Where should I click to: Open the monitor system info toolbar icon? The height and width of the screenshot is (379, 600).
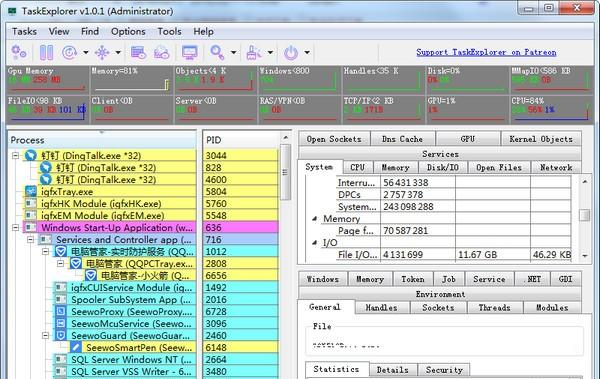pos(190,52)
